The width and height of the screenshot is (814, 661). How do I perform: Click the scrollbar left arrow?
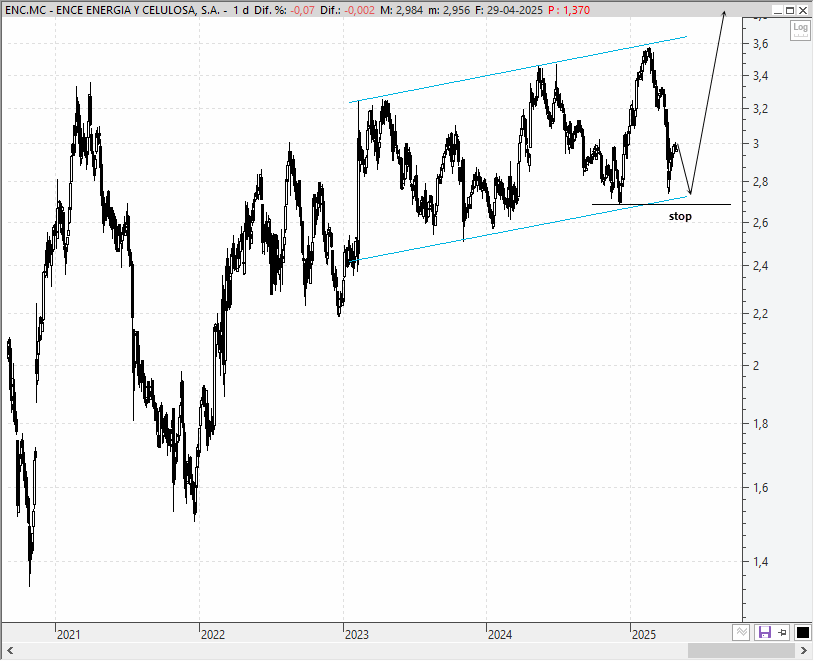9,650
